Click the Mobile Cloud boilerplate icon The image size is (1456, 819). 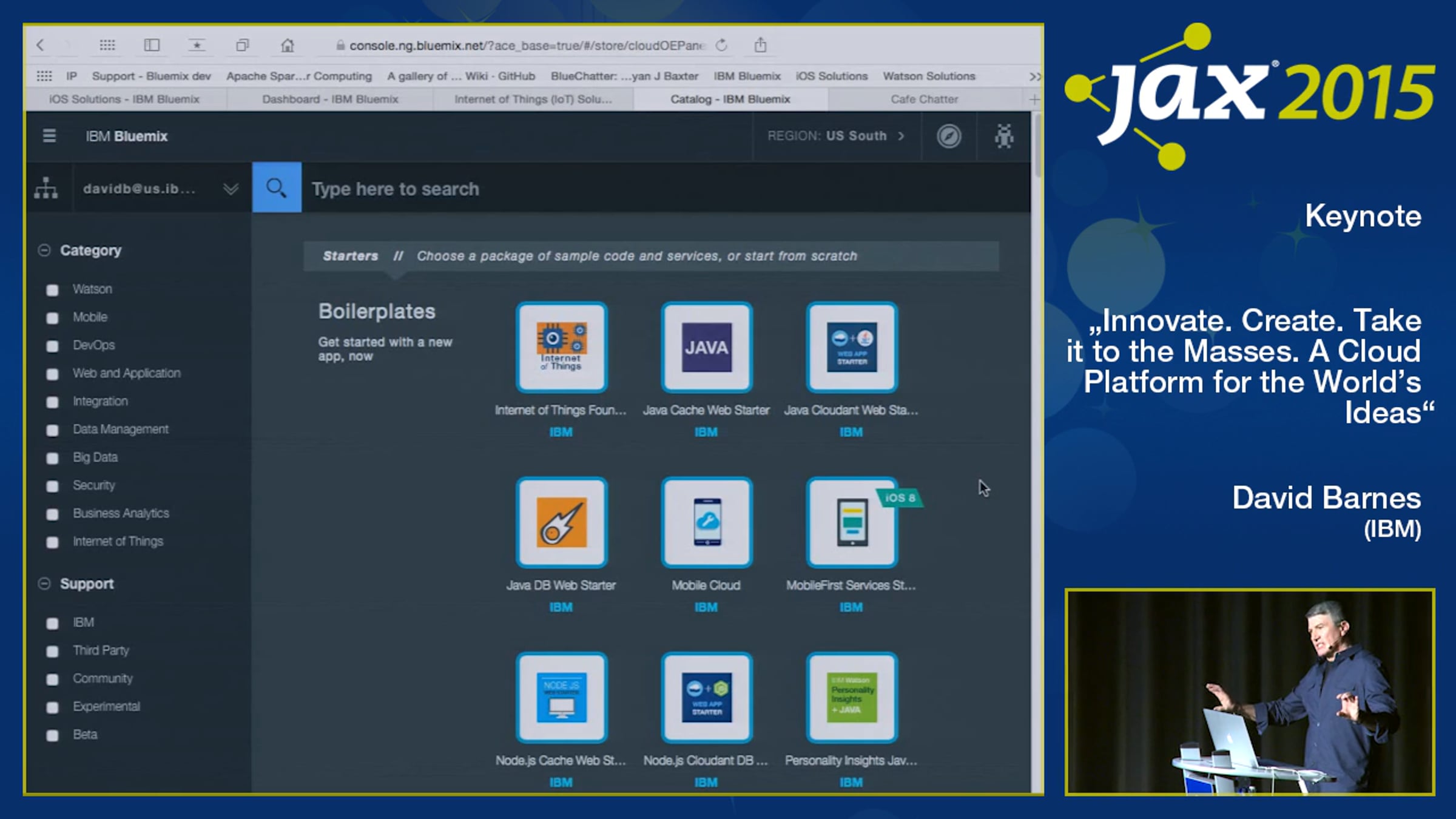pos(706,522)
